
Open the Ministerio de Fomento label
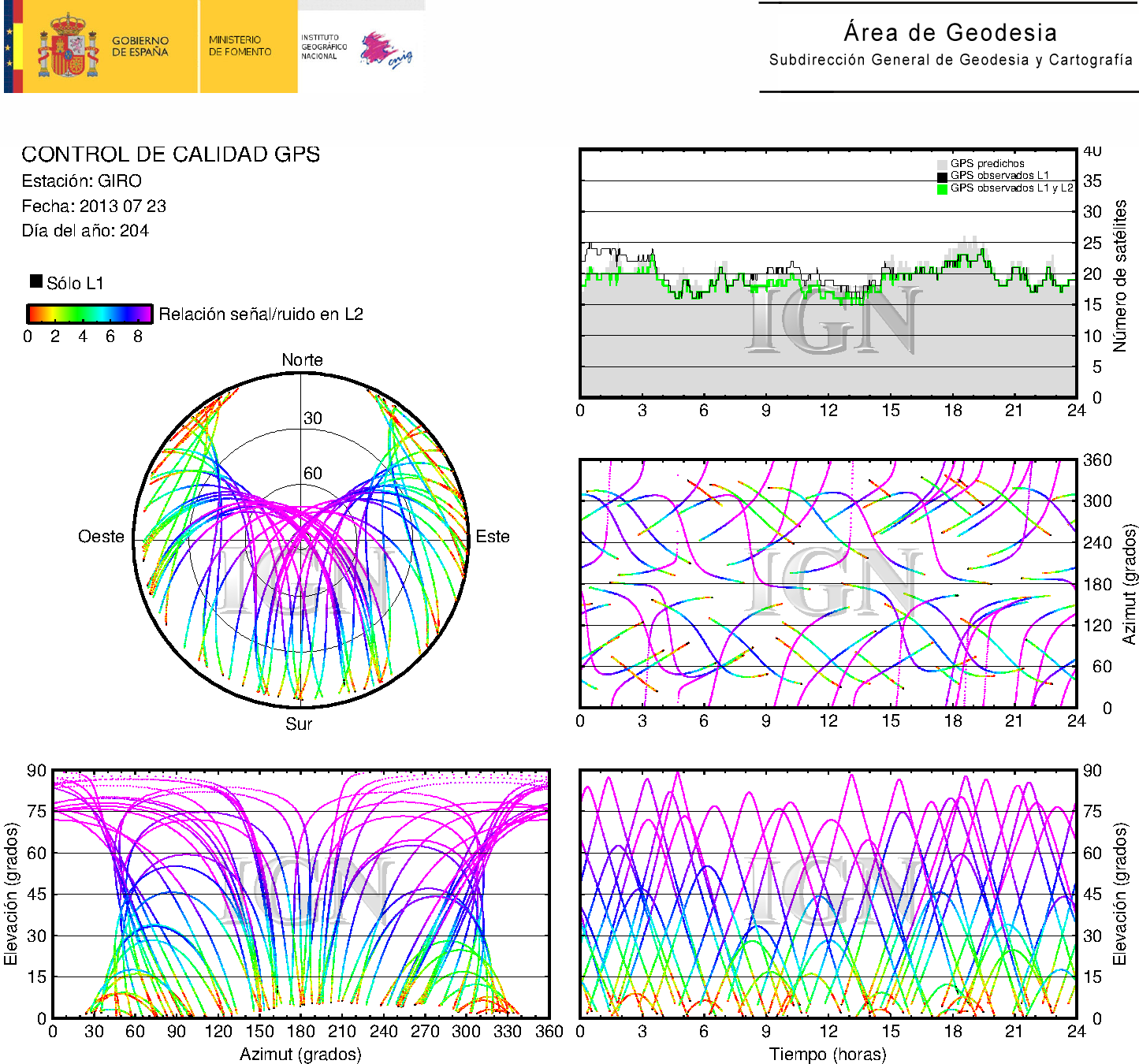[240, 46]
